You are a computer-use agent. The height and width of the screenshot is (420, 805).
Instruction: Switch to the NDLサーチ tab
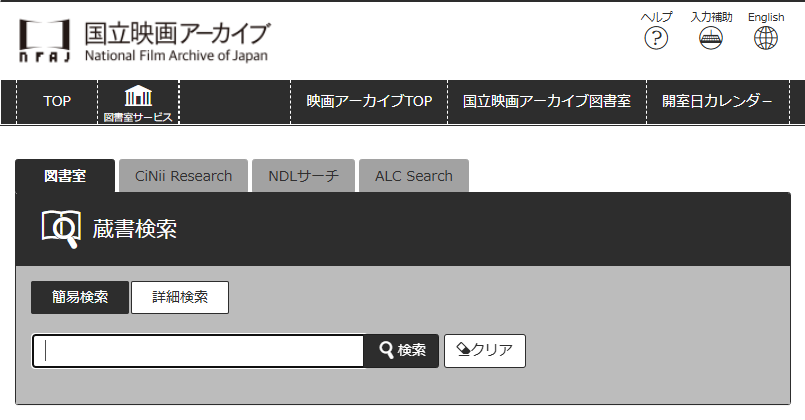pyautogui.click(x=303, y=176)
